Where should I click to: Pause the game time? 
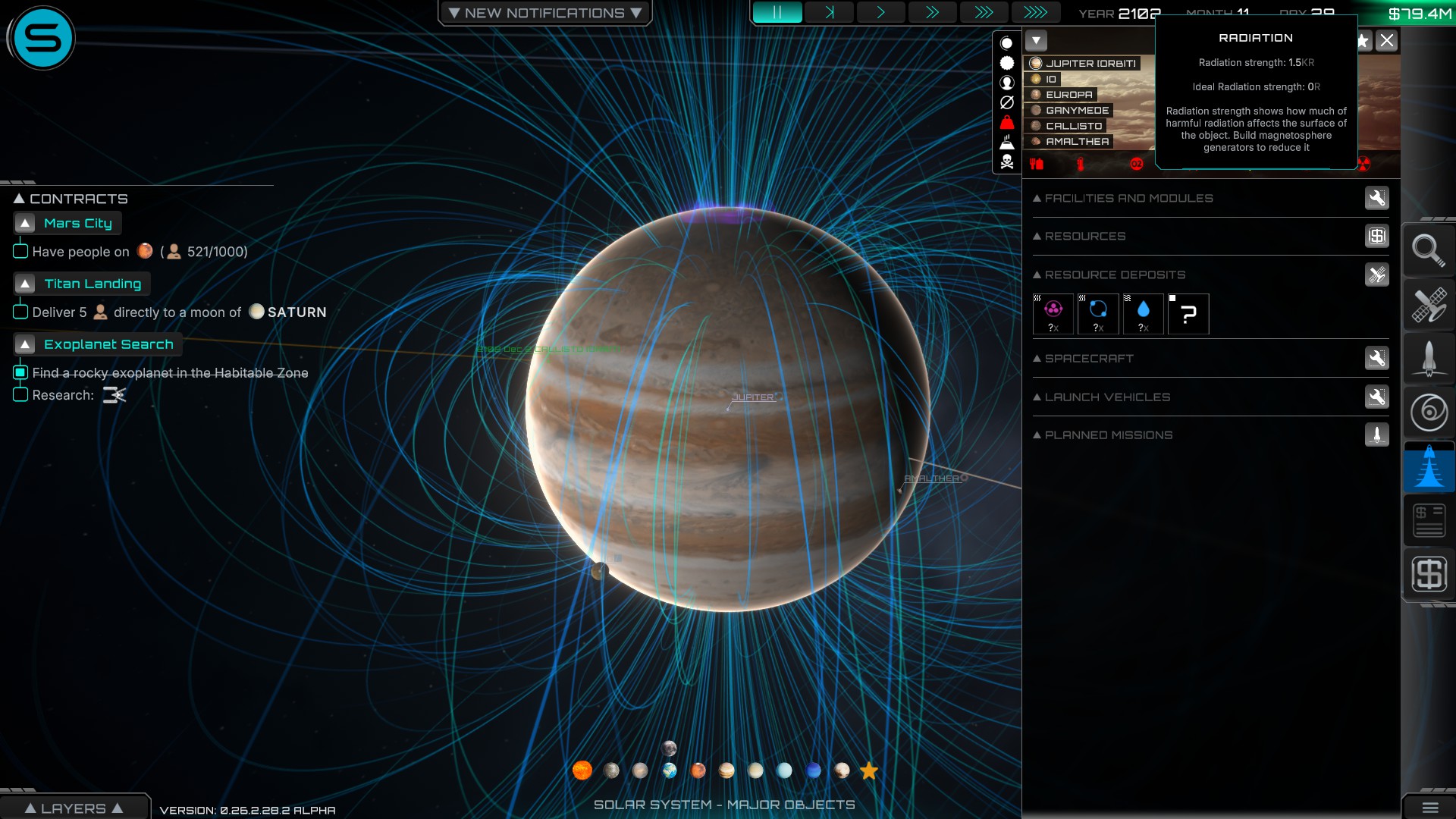pyautogui.click(x=777, y=13)
